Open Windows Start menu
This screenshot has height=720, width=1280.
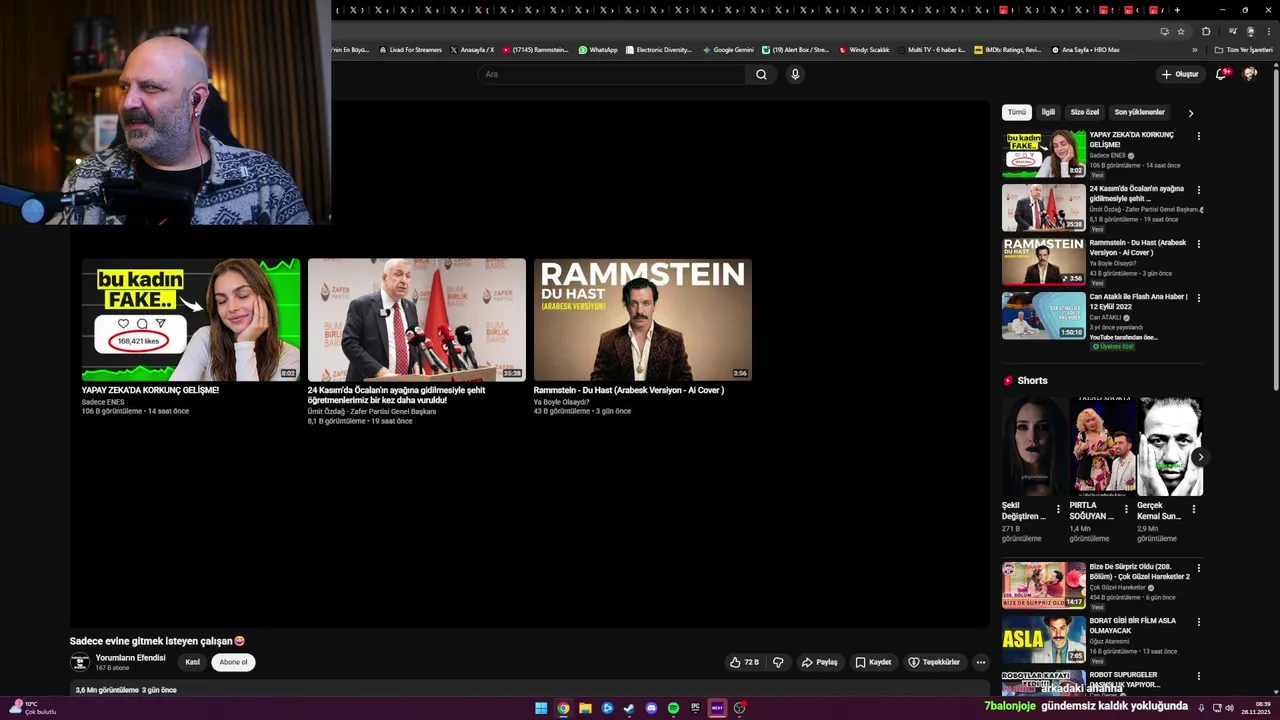coord(541,708)
